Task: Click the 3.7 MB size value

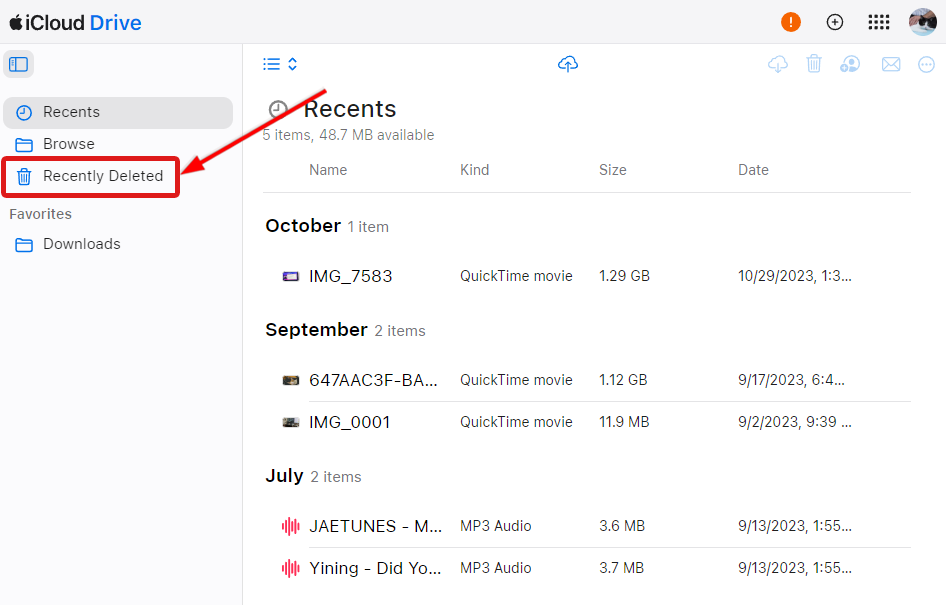Action: [622, 568]
